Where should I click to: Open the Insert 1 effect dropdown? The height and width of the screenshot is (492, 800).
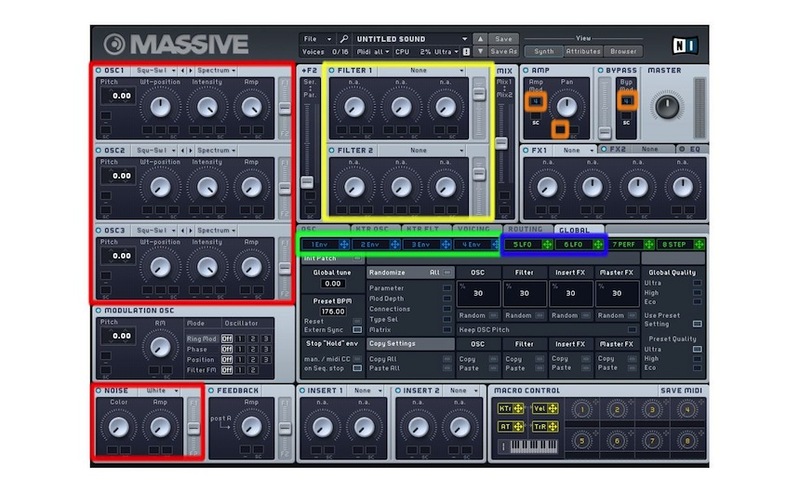pos(366,390)
